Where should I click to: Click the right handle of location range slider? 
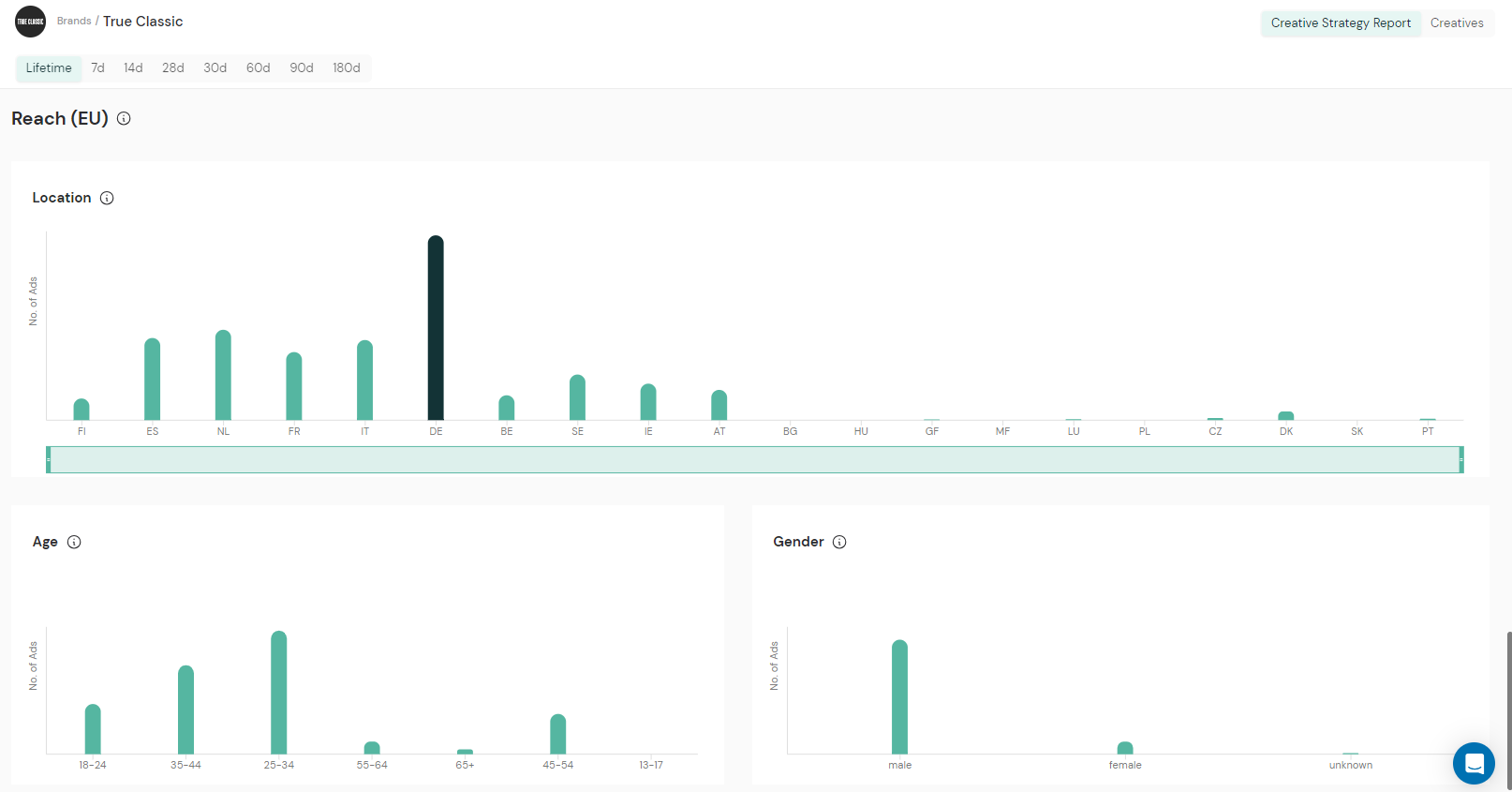[x=1460, y=459]
